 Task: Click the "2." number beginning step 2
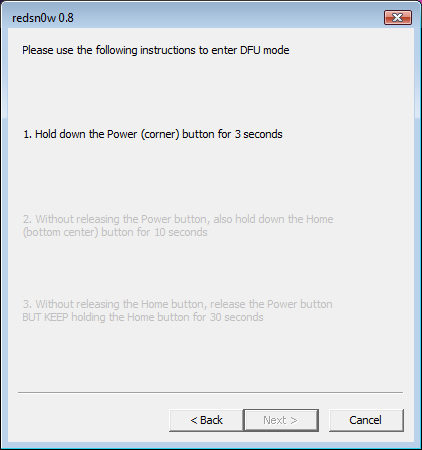(x=27, y=219)
